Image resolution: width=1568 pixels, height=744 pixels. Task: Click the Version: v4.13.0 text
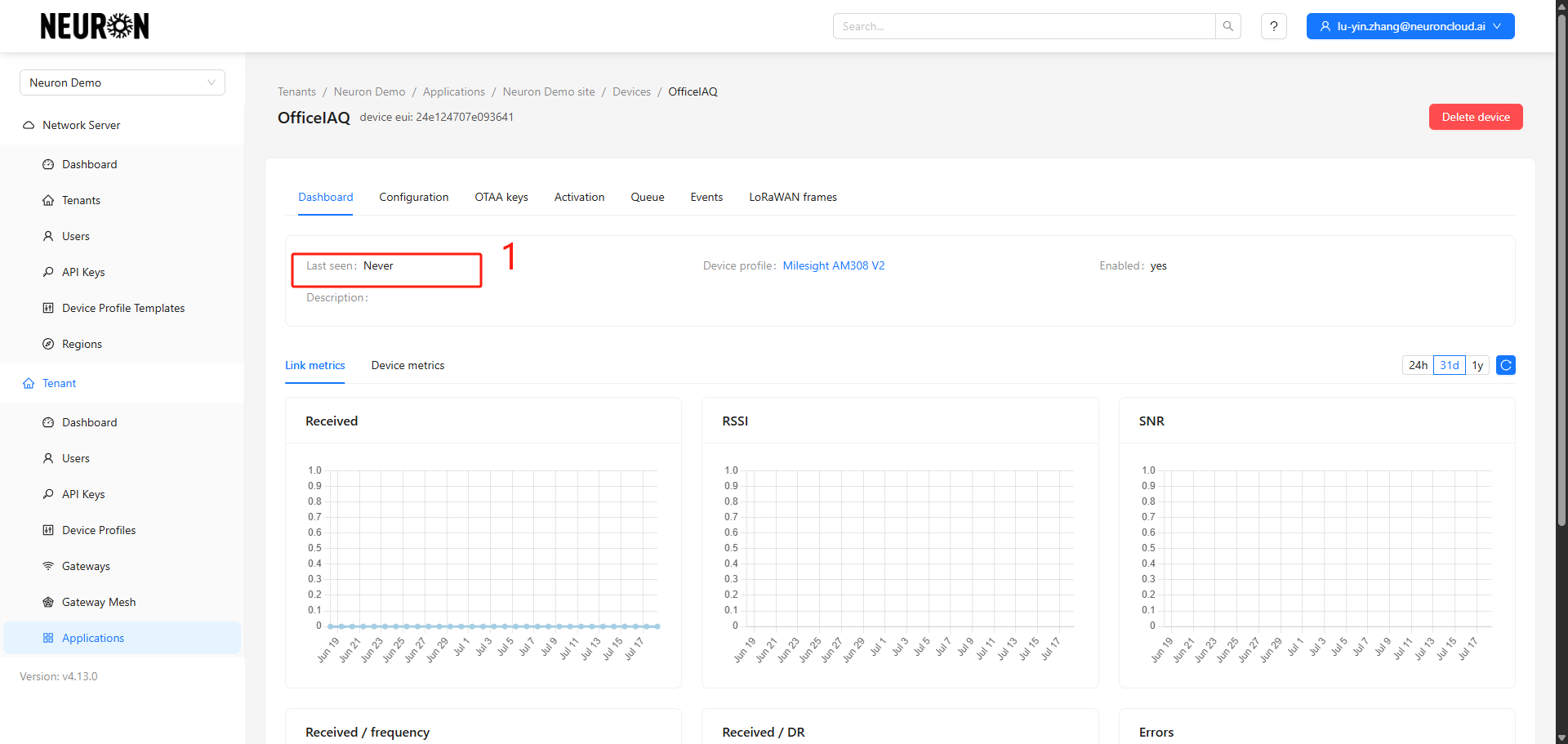point(59,676)
